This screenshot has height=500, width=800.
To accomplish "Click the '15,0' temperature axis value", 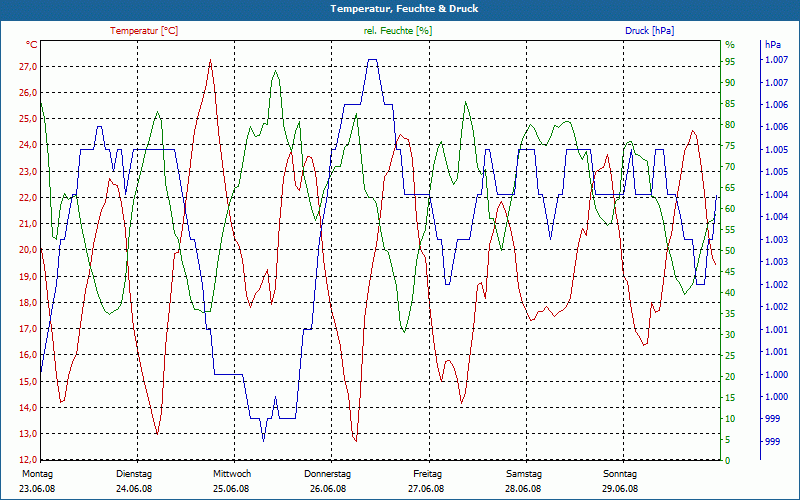I will click(x=28, y=381).
